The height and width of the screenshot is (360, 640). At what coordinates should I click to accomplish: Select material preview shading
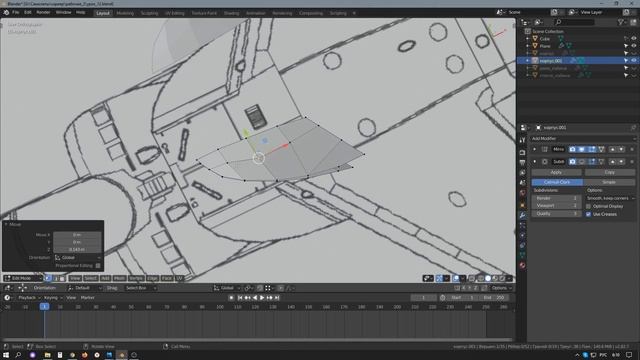pos(495,278)
